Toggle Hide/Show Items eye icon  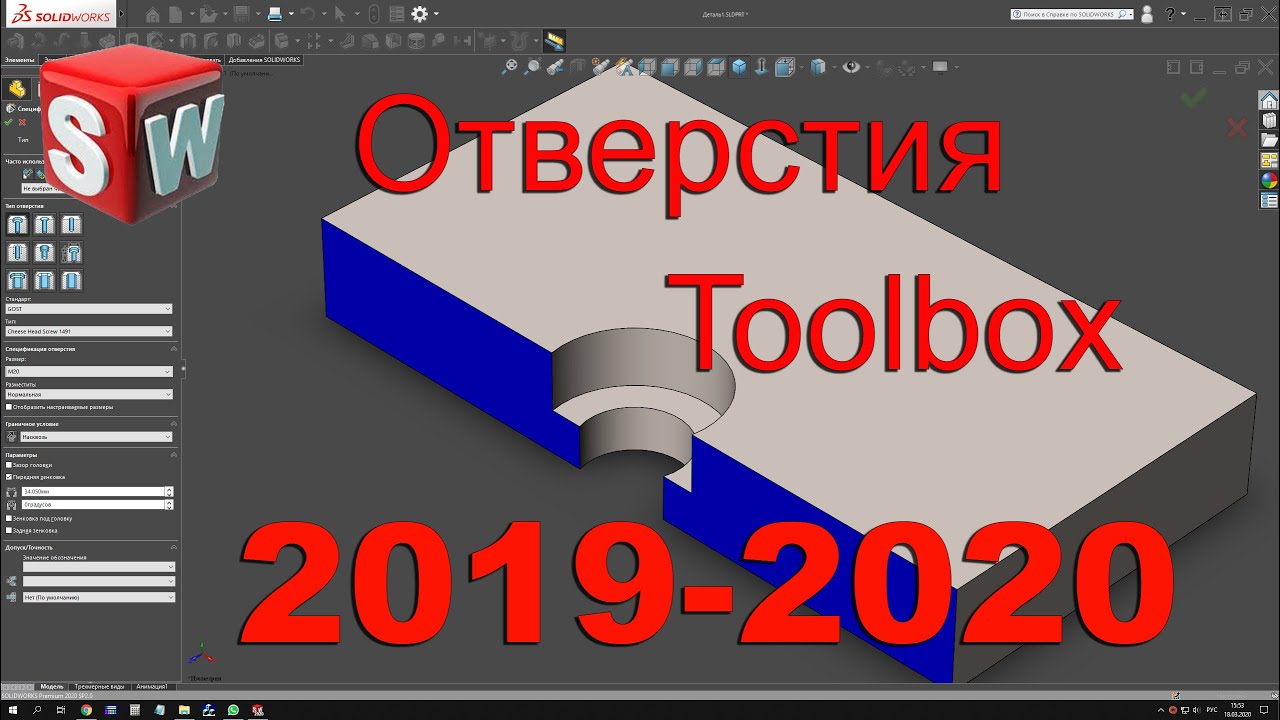point(851,67)
